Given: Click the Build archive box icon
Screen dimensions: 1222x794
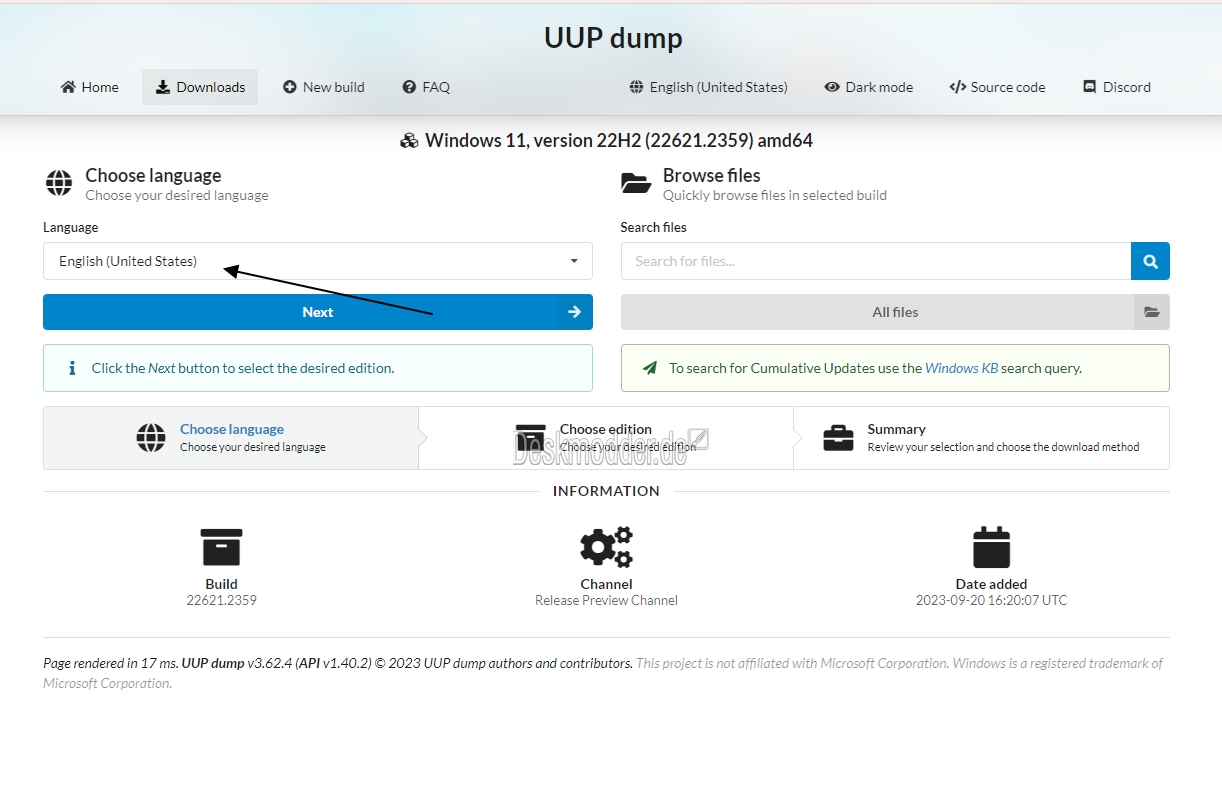Looking at the screenshot, I should [x=221, y=547].
